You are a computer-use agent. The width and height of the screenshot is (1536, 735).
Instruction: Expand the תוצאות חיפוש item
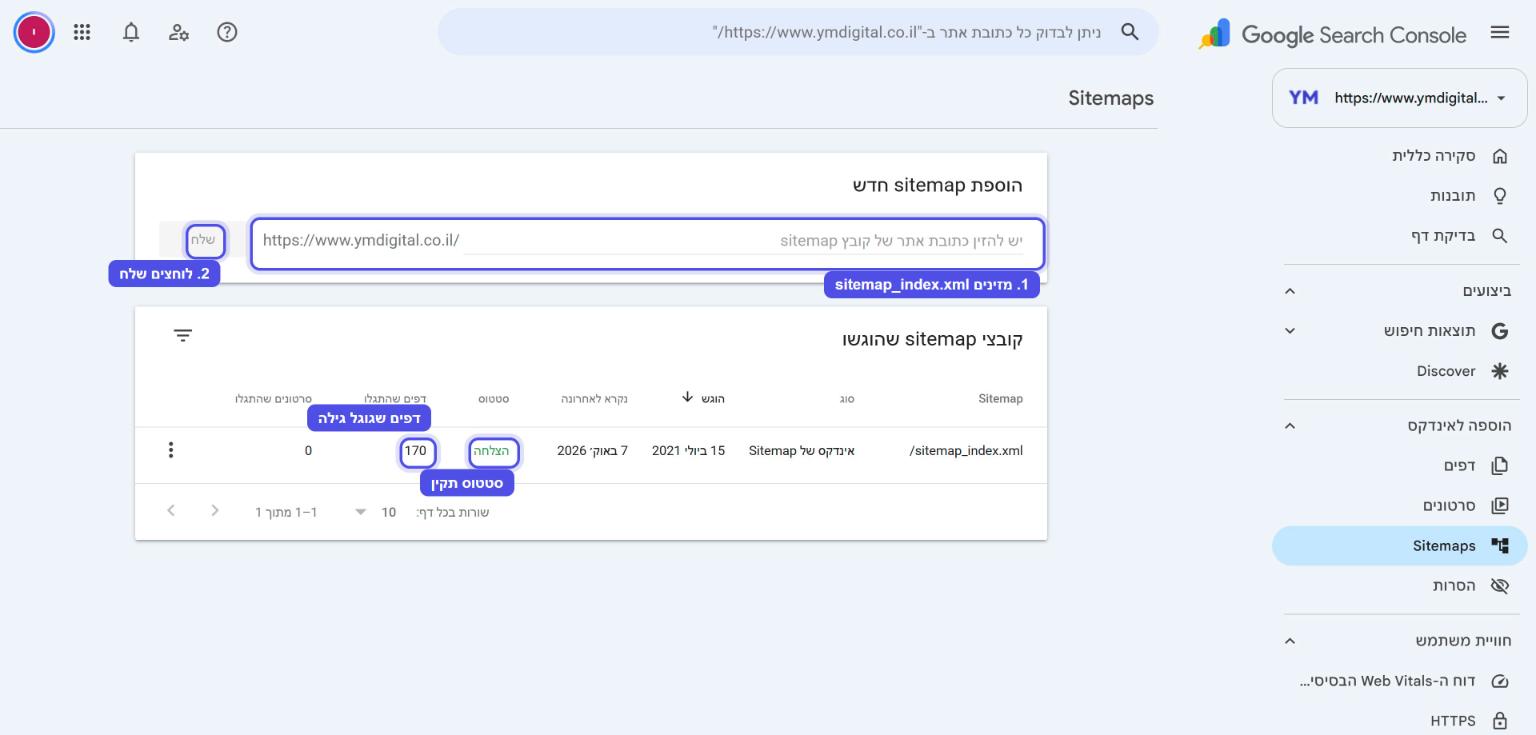[x=1290, y=331]
